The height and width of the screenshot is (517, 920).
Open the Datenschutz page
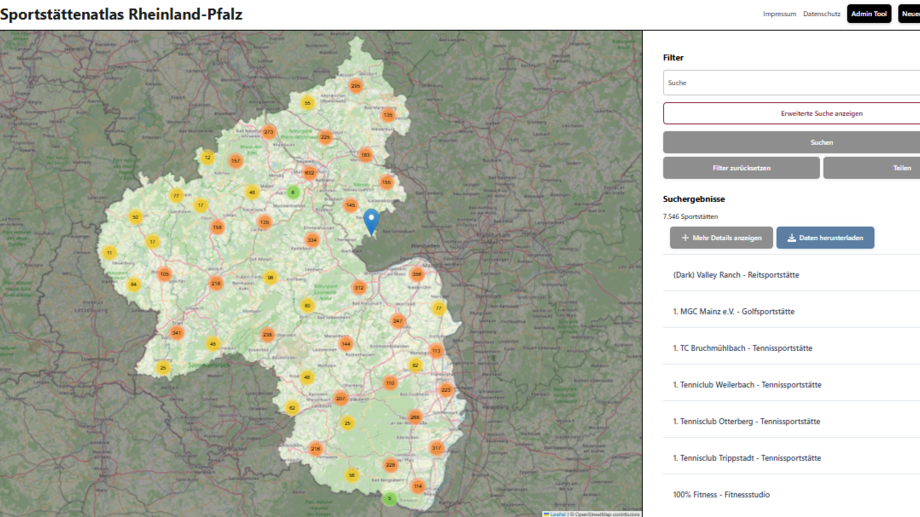tap(821, 14)
